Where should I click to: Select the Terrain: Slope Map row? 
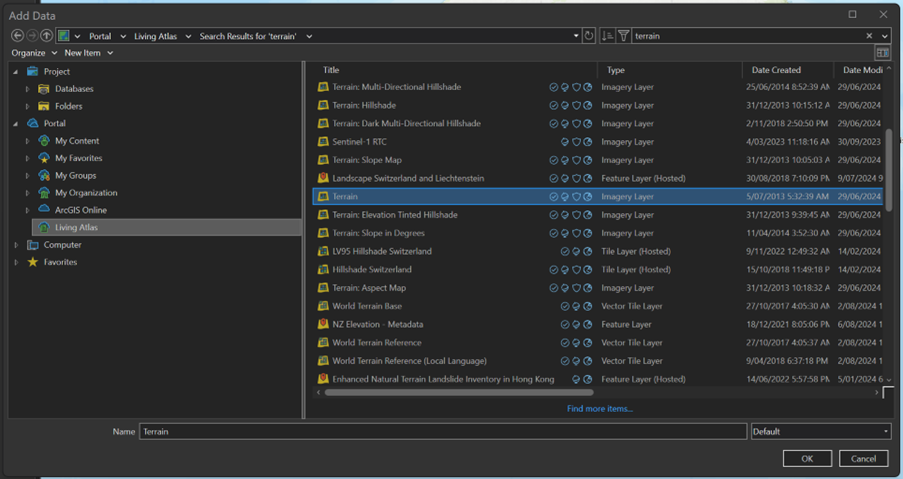tap(597, 160)
